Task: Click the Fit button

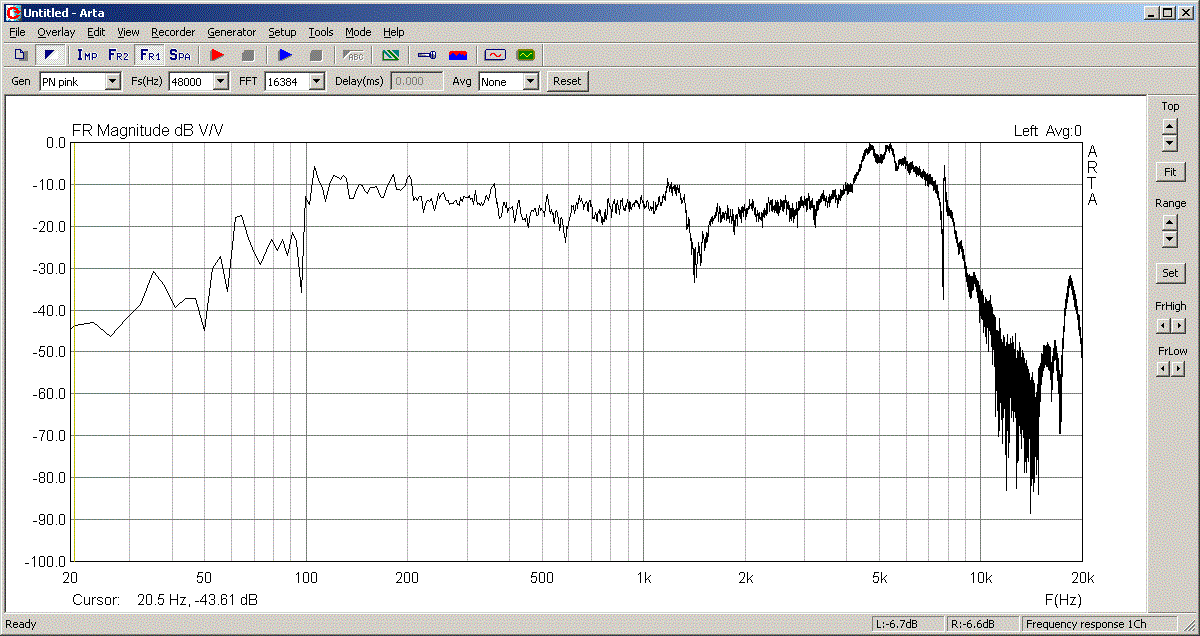Action: [x=1169, y=172]
